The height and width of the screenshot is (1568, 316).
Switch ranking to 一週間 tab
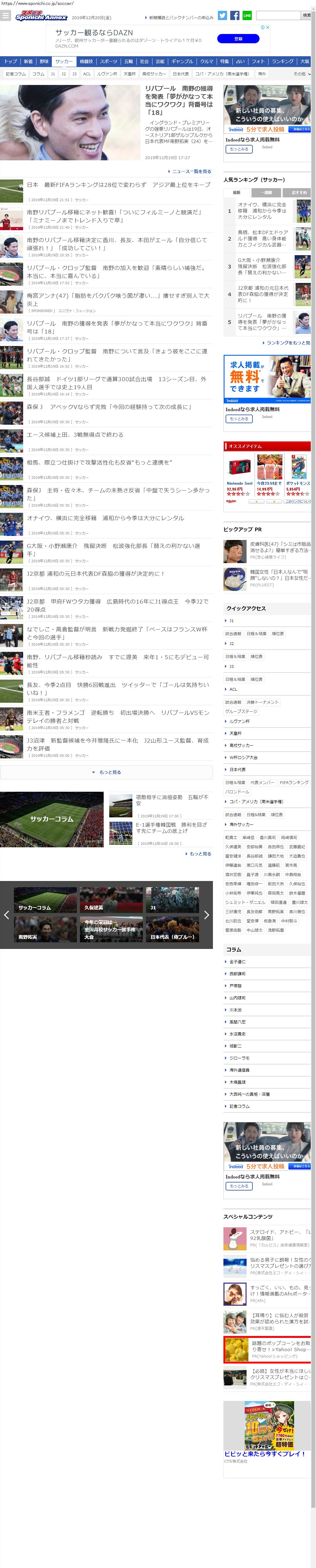267,192
